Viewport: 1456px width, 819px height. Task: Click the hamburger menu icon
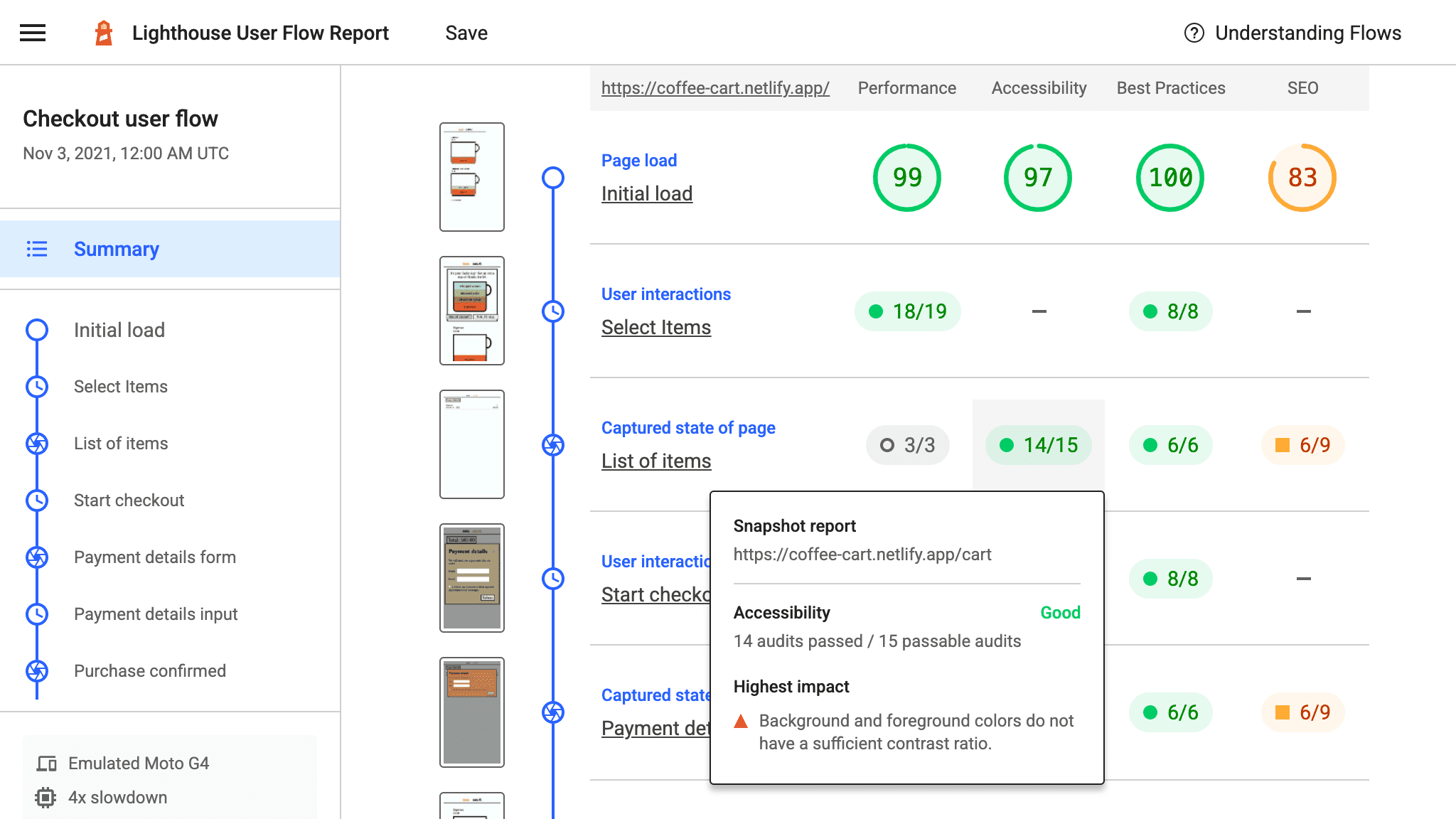(33, 33)
